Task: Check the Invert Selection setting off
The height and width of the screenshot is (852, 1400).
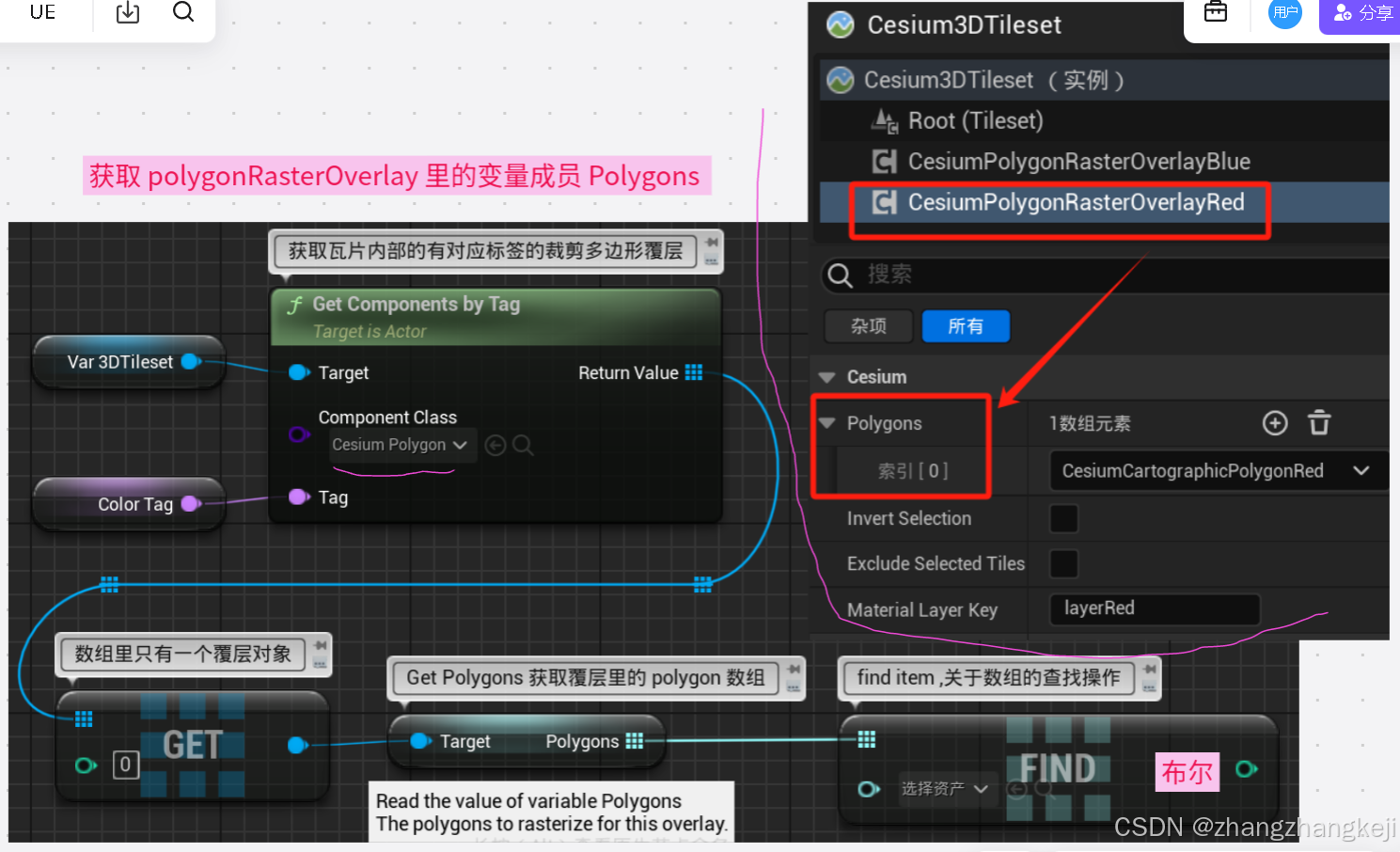Action: tap(1063, 518)
